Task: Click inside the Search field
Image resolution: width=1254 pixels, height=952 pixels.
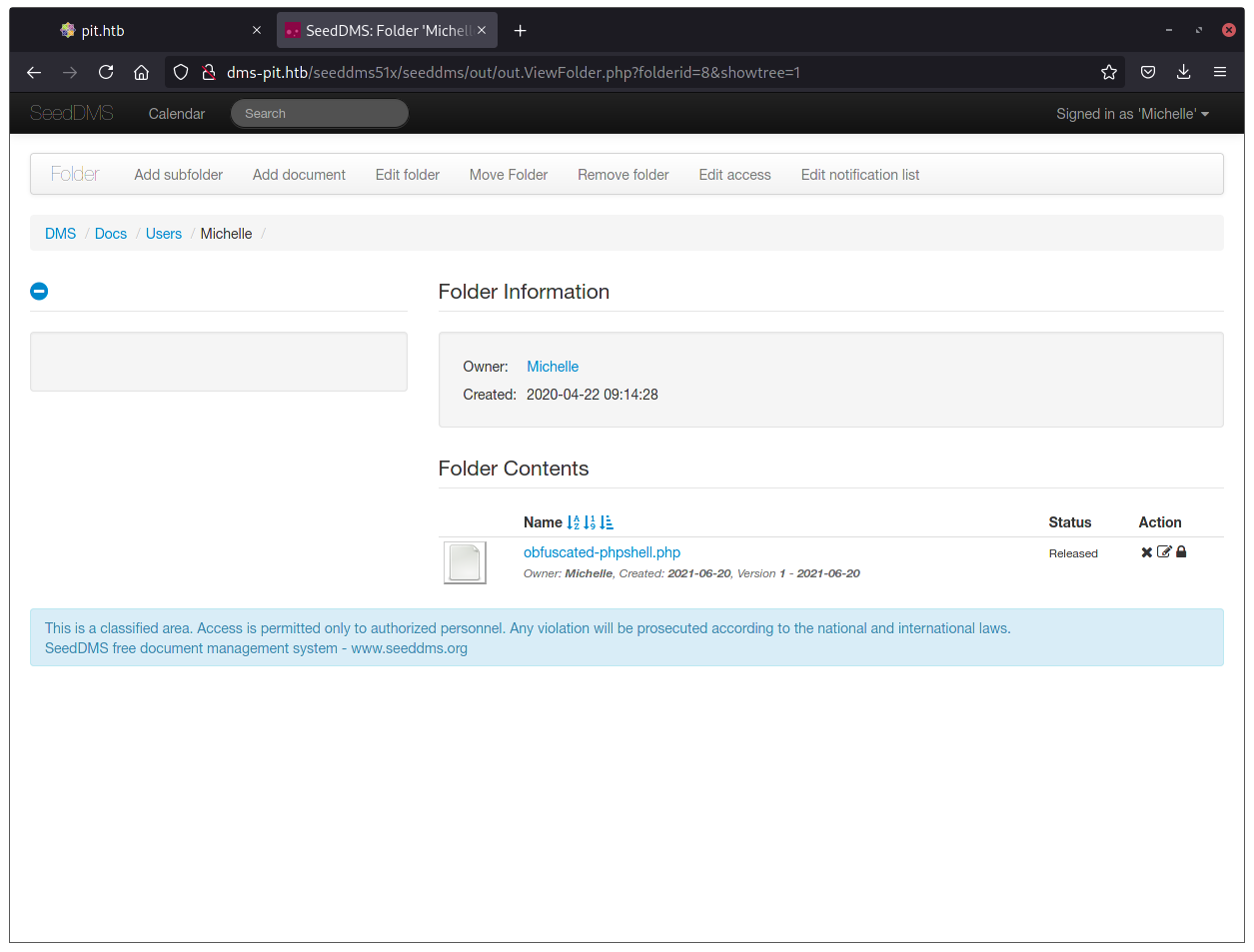Action: 319,113
